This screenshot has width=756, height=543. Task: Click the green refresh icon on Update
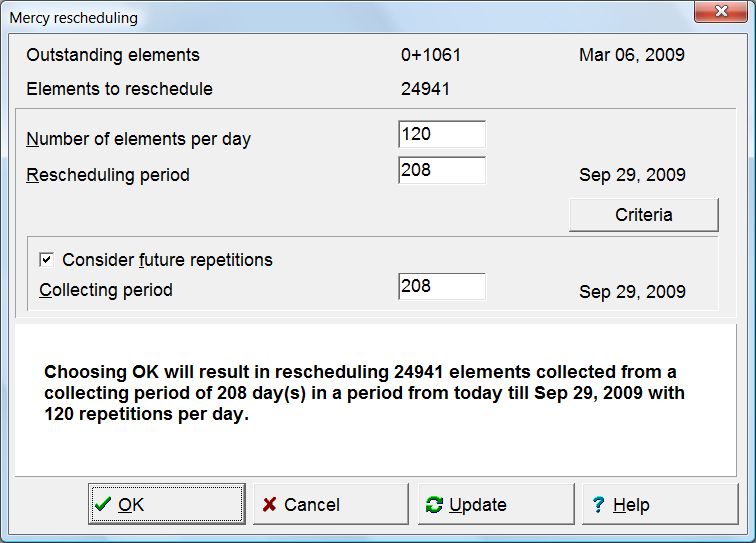(434, 505)
